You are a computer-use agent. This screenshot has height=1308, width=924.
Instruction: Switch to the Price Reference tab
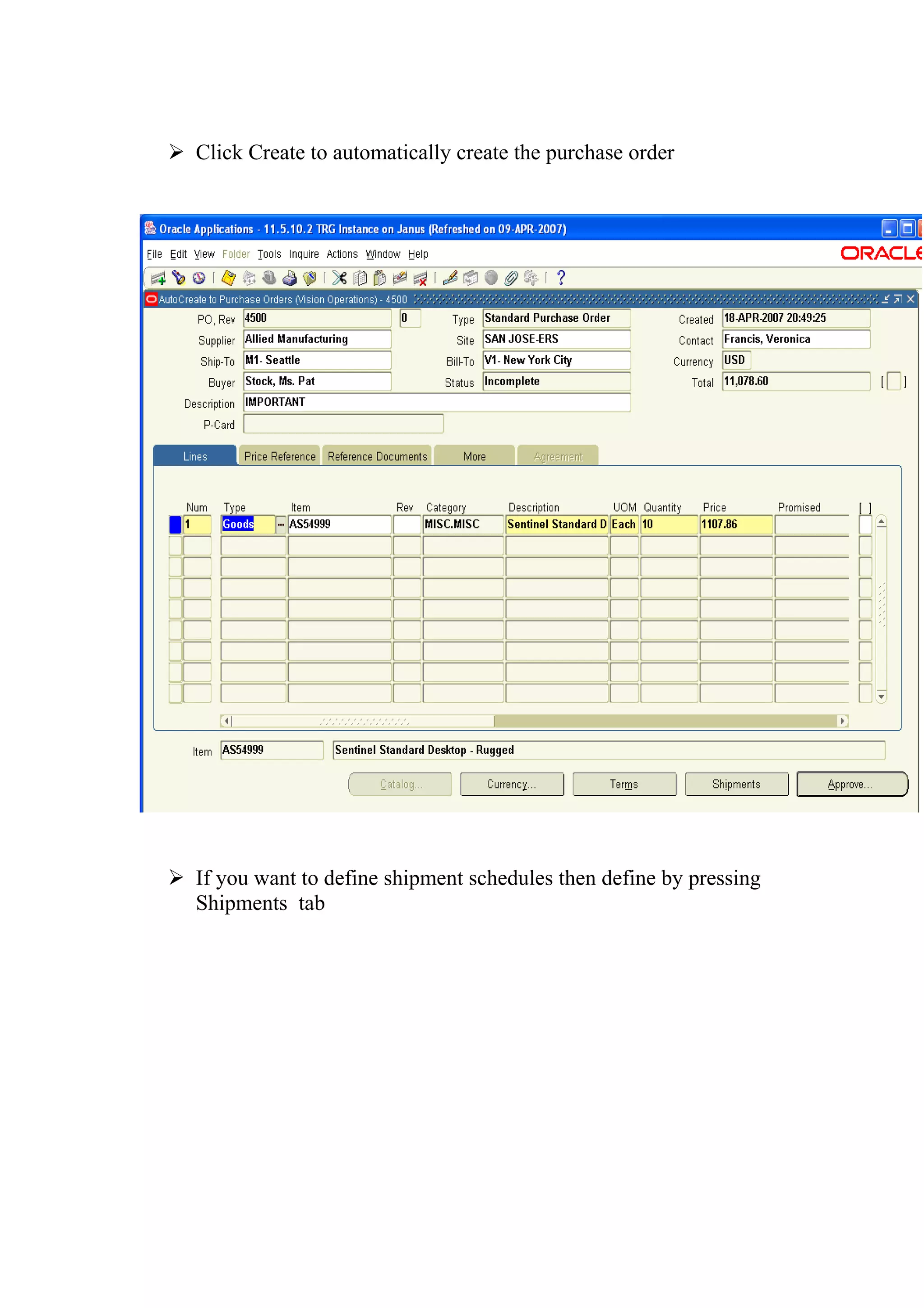point(280,456)
